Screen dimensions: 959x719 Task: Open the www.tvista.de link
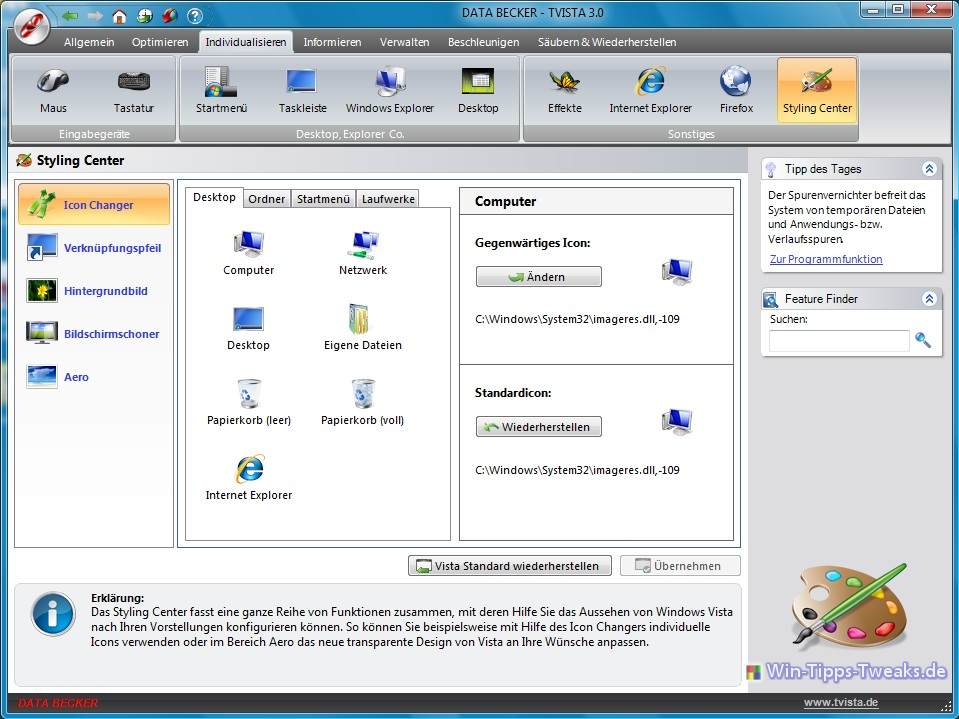(x=840, y=702)
